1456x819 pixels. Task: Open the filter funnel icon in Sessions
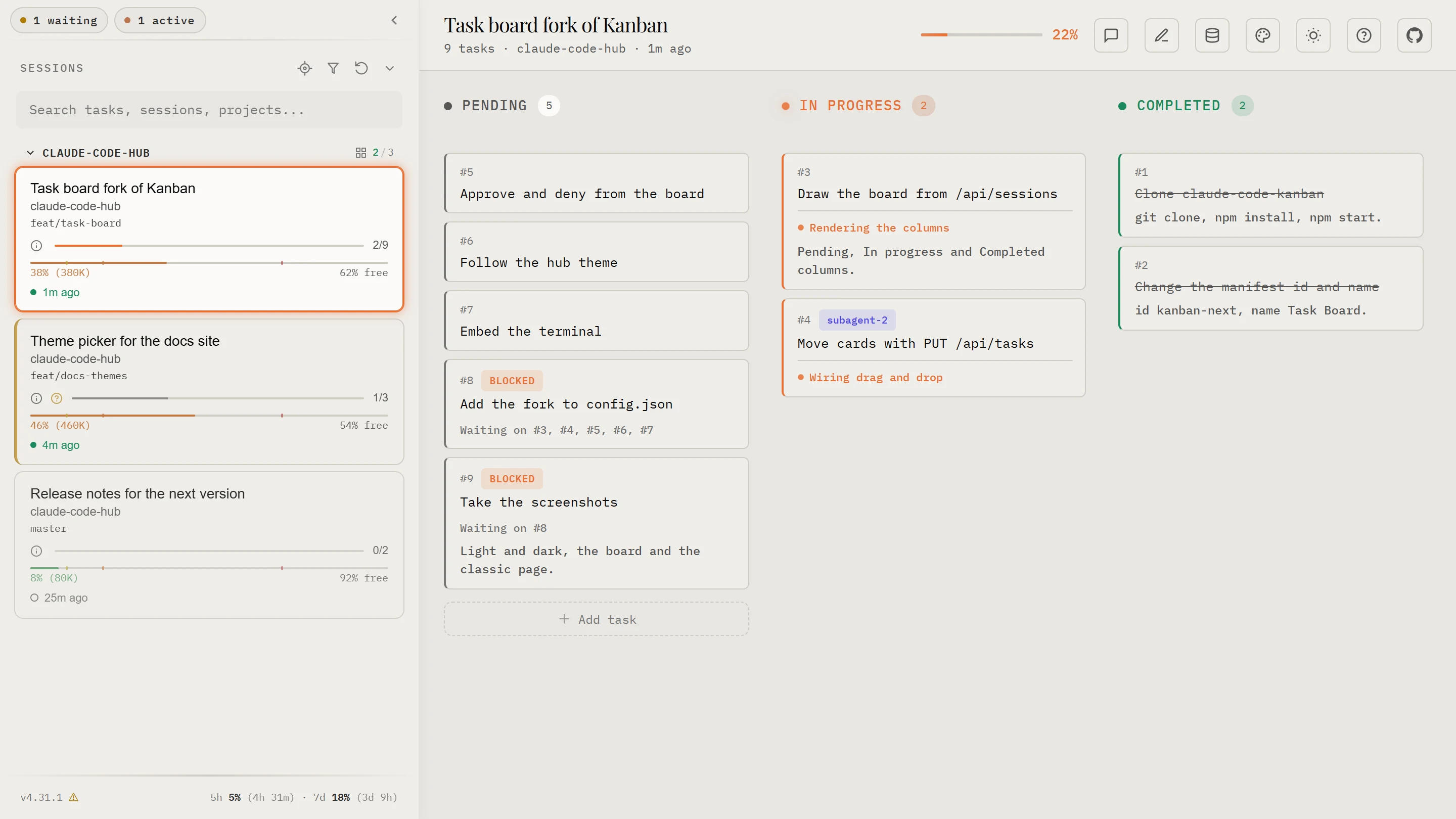[x=333, y=68]
